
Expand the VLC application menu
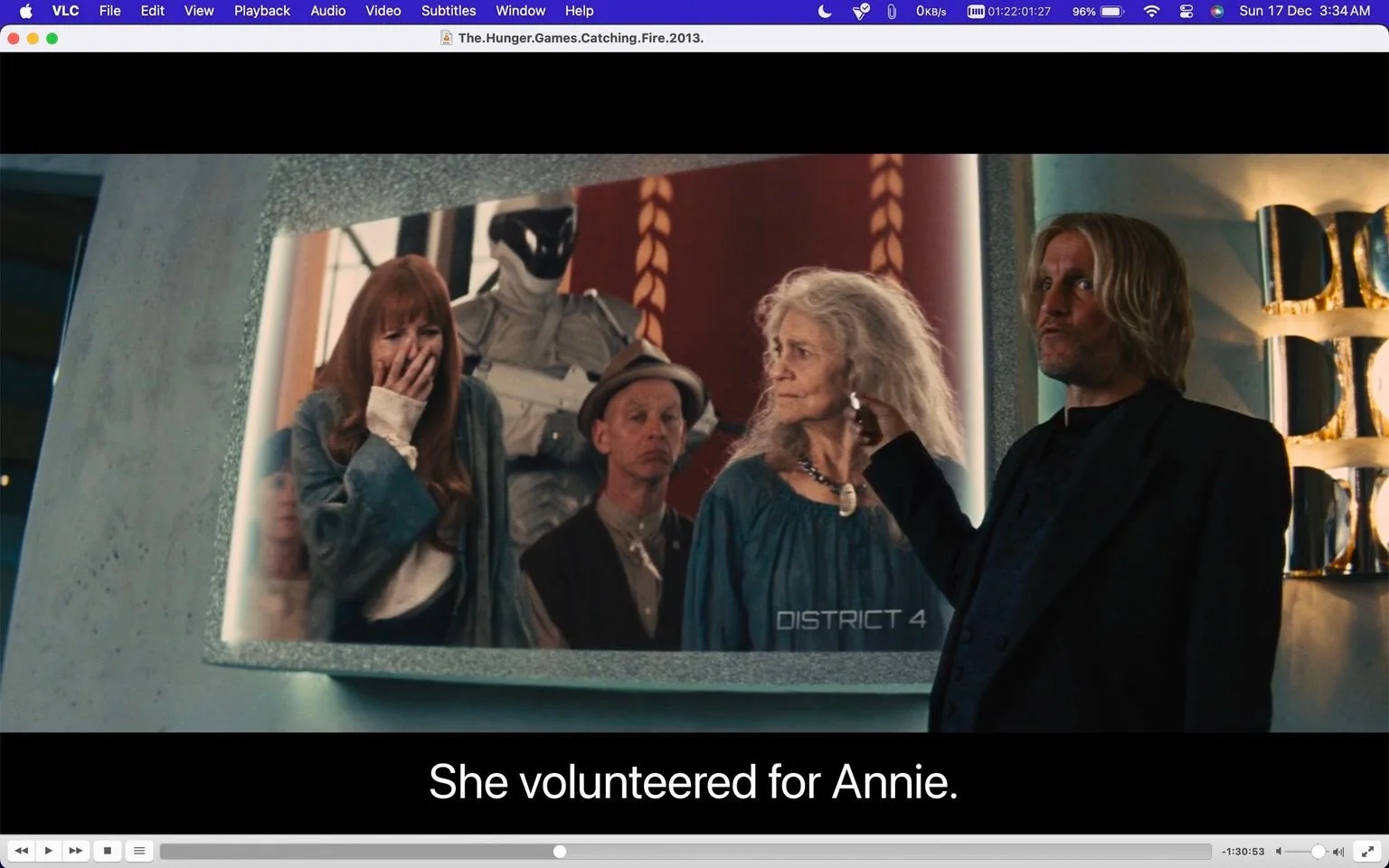[x=65, y=11]
